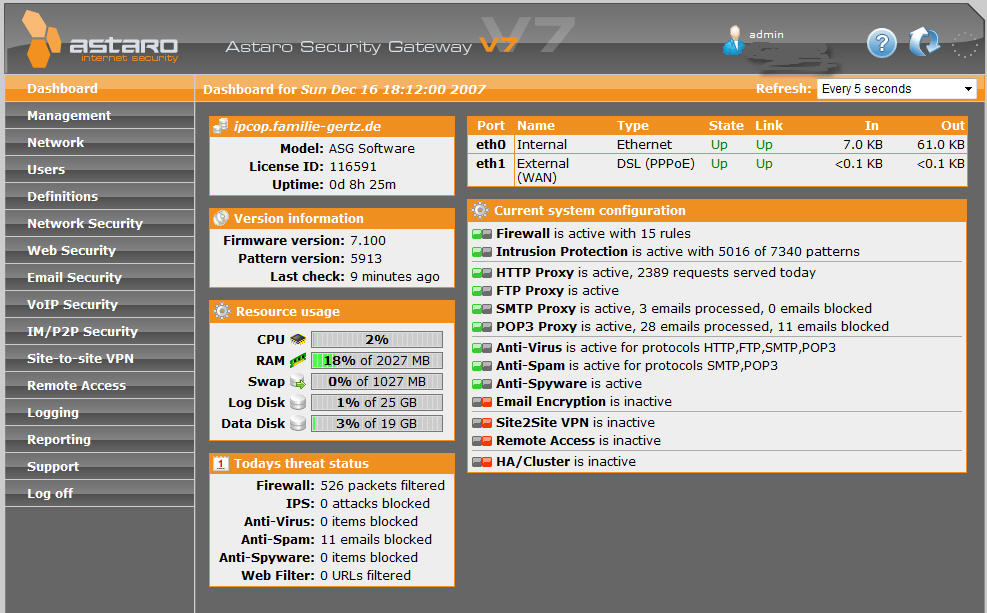This screenshot has width=987, height=613.
Task: Click the Log Disk icon
Action: click(x=298, y=402)
